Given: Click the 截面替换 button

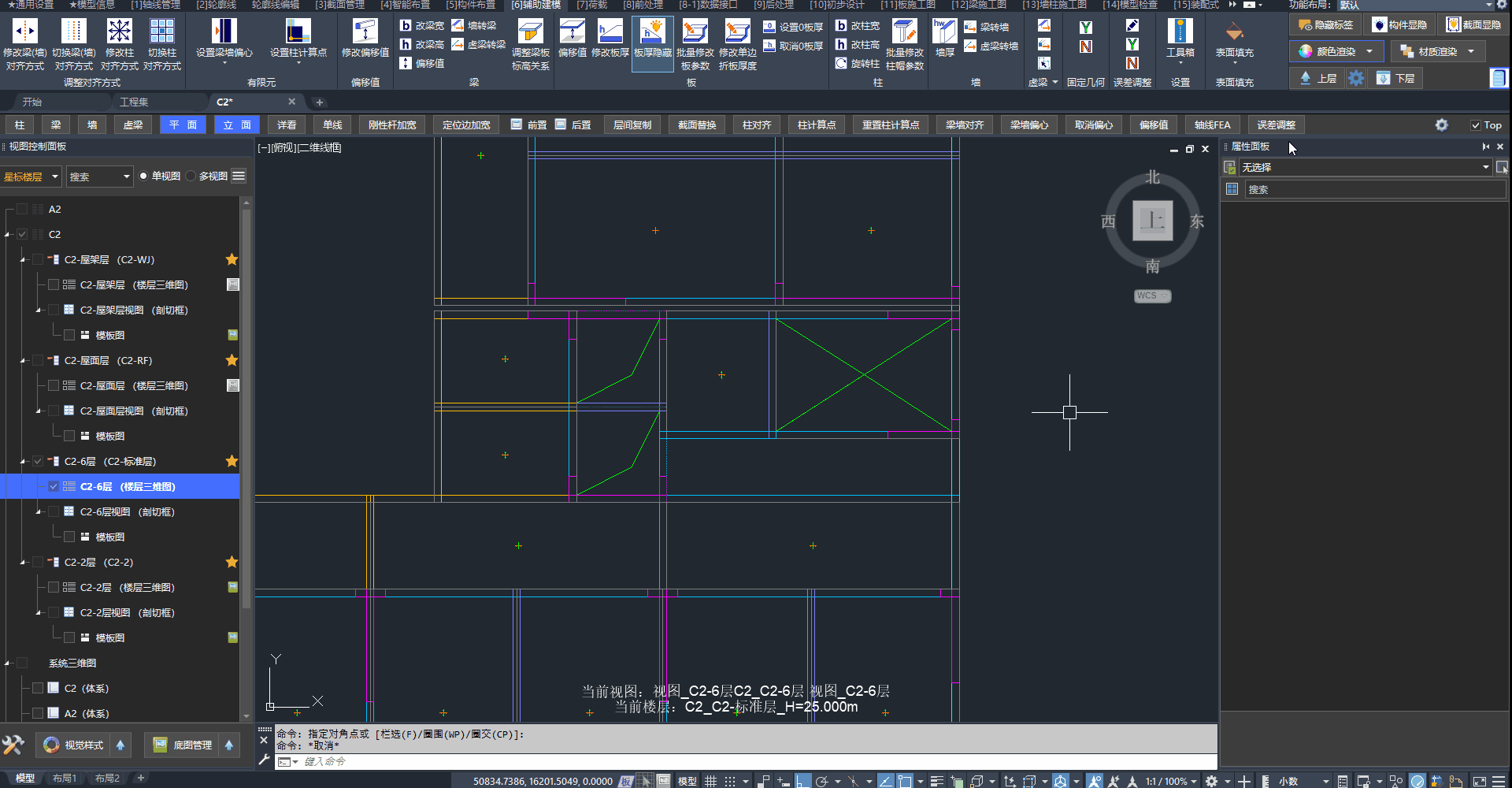Looking at the screenshot, I should pos(697,125).
